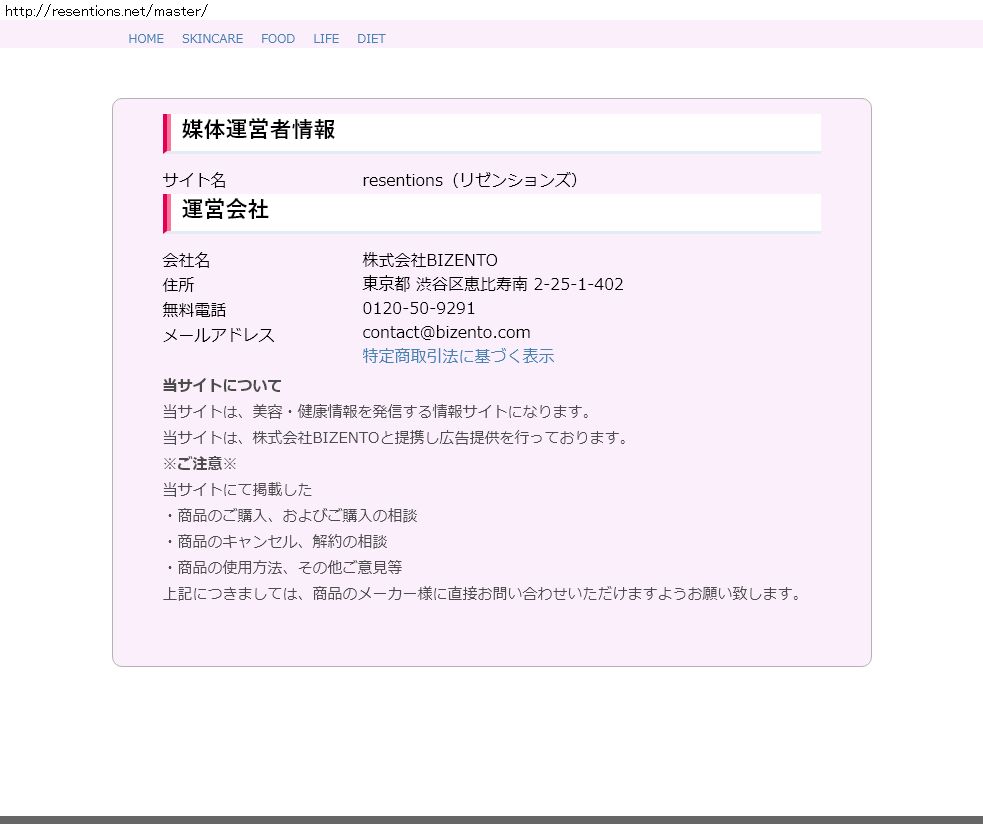The image size is (983, 824).
Task: Click the gray footer bar
Action: pos(491,819)
